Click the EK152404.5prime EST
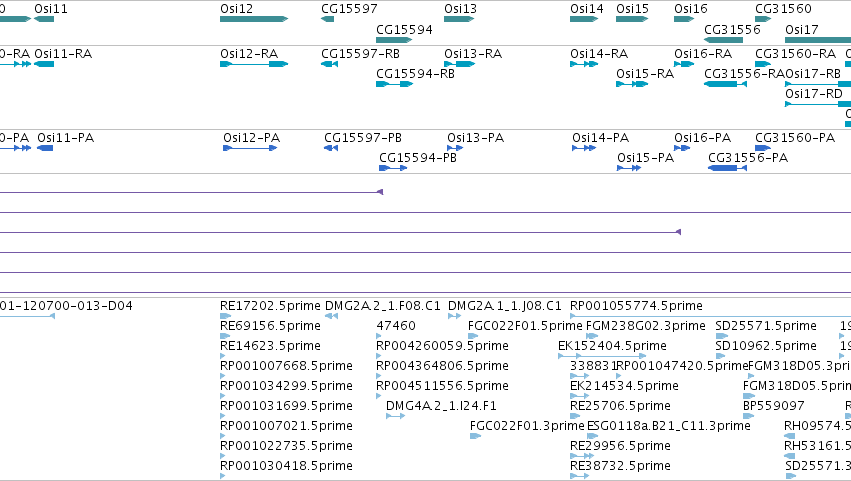Screen dimensions: 851x481 pyautogui.click(x=602, y=356)
